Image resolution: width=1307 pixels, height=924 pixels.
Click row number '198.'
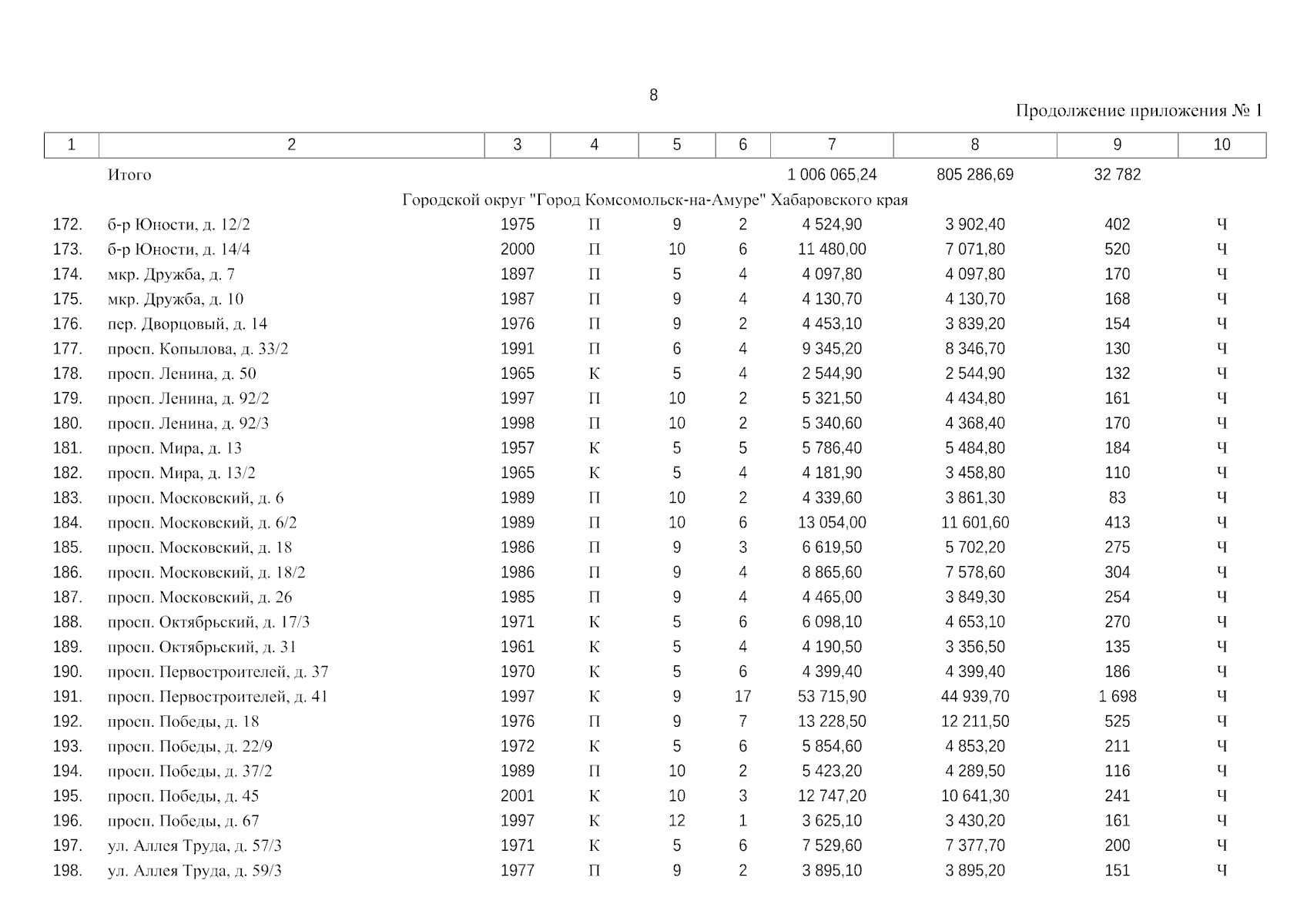point(67,871)
